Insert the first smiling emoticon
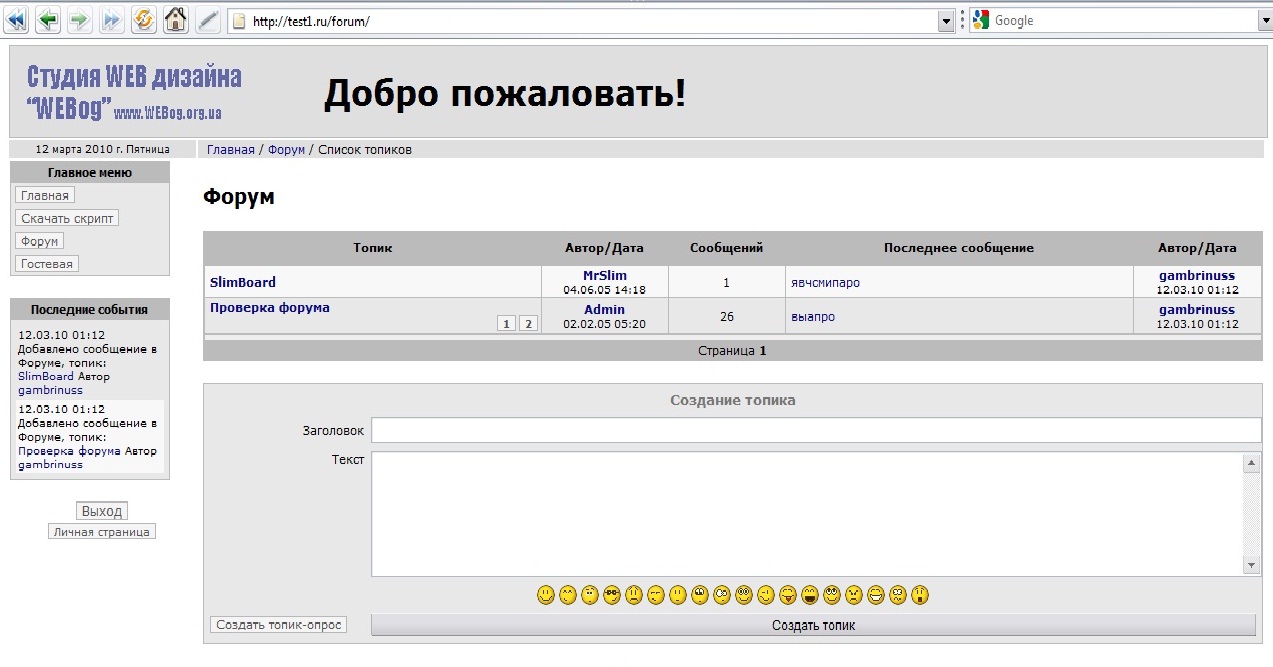The image size is (1273, 667). (x=546, y=596)
